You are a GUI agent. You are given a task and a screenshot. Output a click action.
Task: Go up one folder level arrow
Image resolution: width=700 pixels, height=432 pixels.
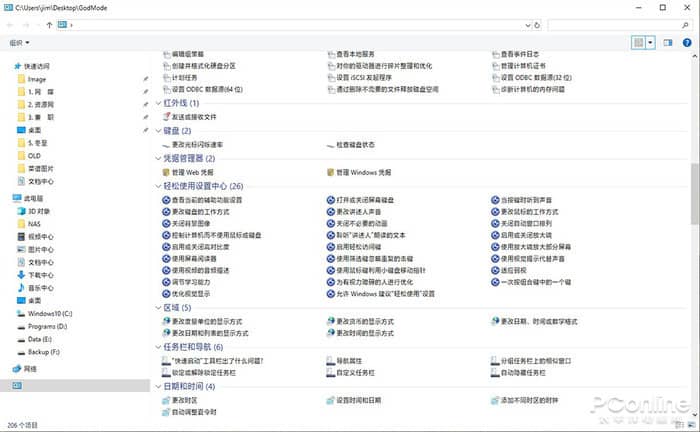[49, 25]
